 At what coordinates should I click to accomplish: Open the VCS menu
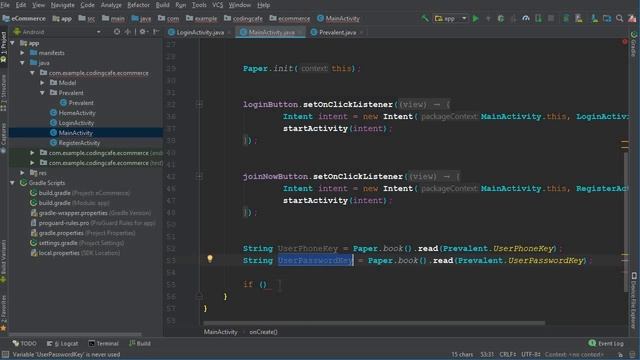coord(218,5)
